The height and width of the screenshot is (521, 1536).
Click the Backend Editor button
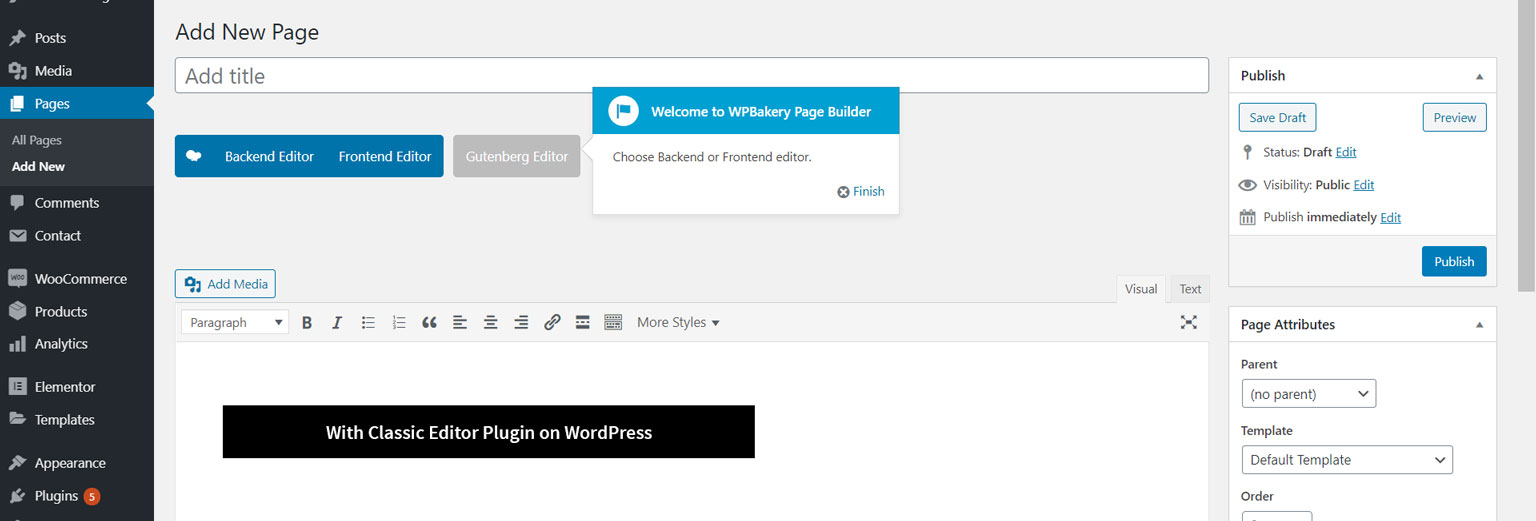[x=269, y=156]
